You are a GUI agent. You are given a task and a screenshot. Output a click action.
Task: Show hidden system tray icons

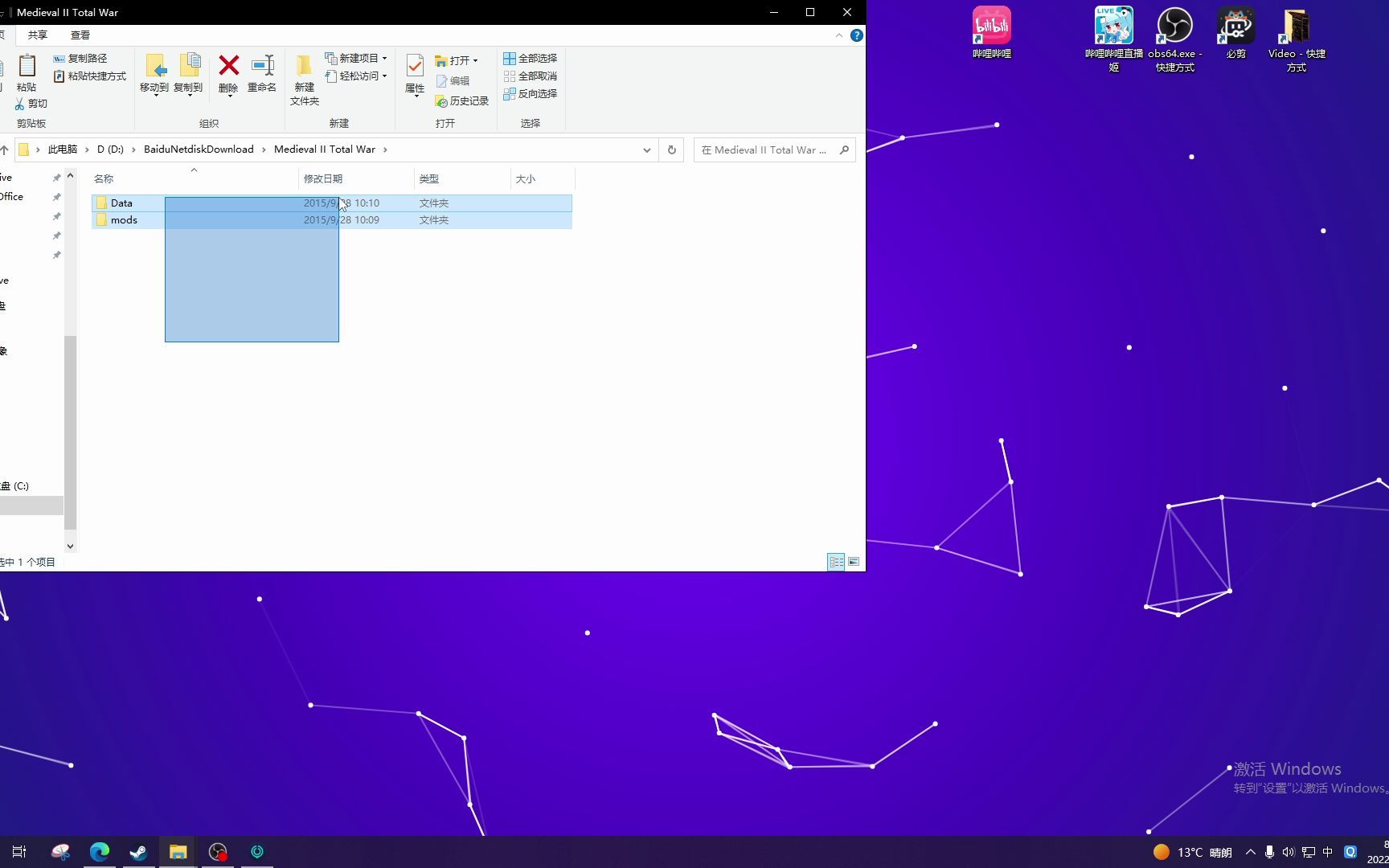(1250, 852)
